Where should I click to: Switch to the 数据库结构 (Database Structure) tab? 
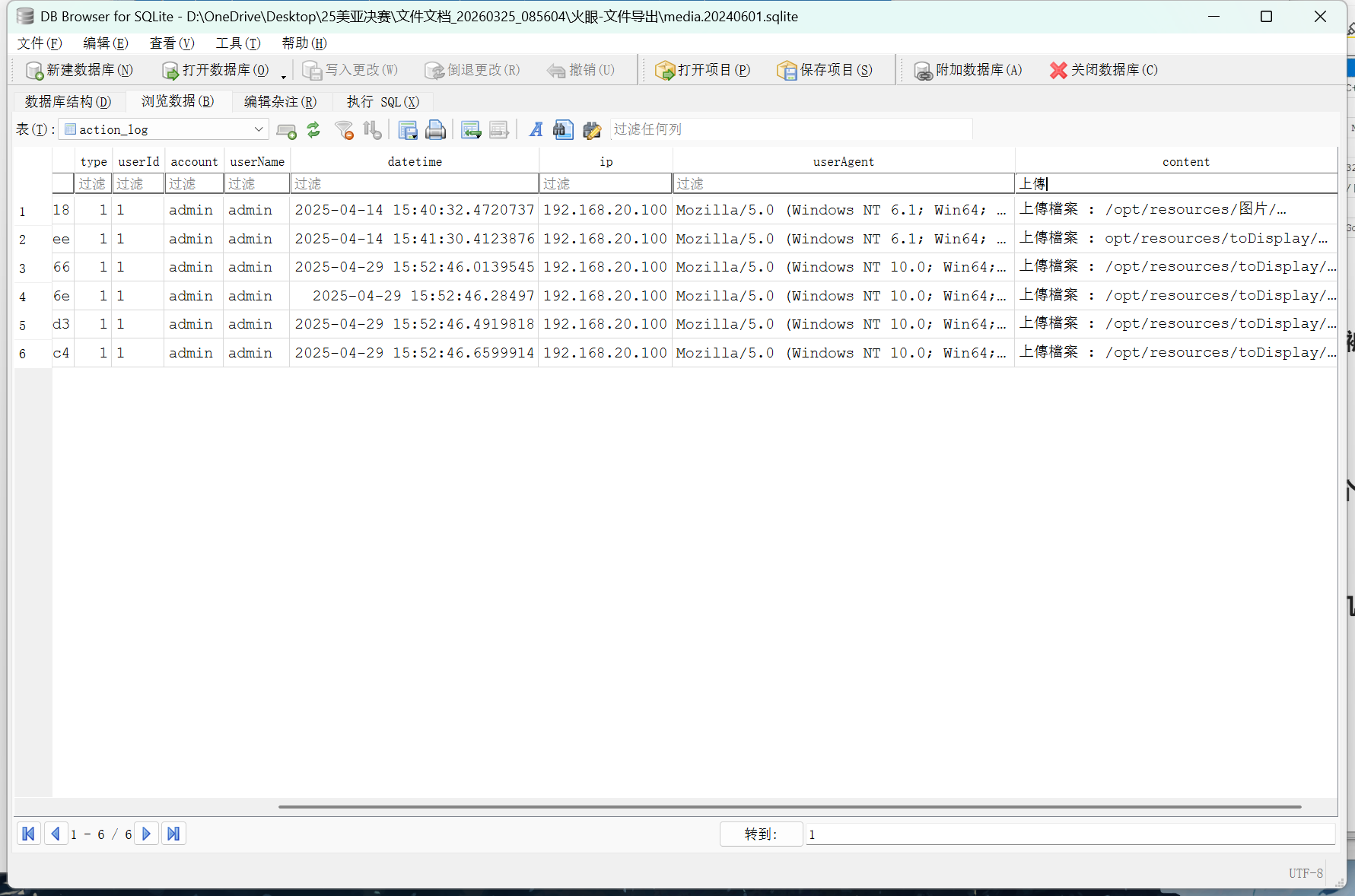point(68,102)
